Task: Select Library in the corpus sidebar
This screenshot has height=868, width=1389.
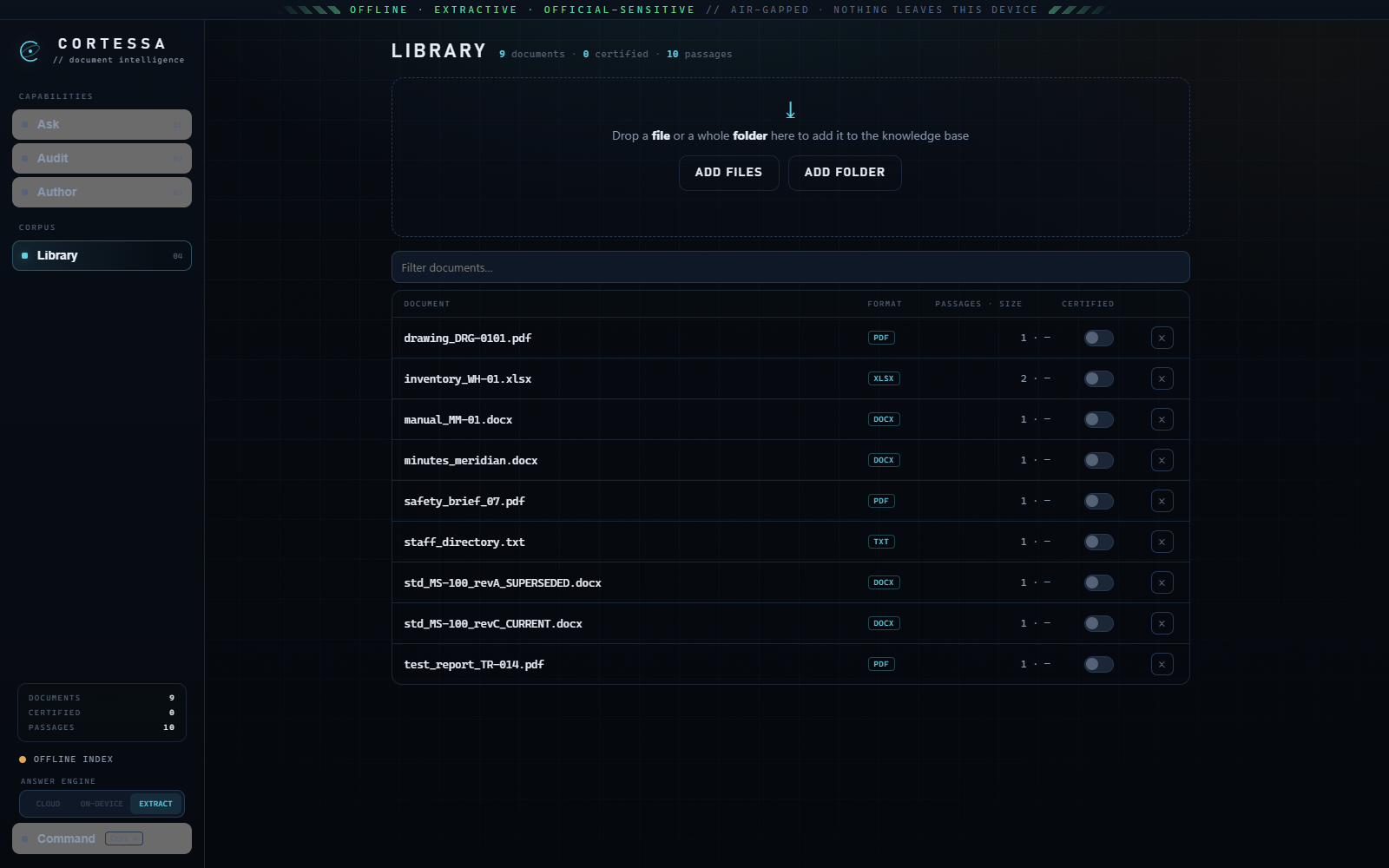Action: click(102, 255)
